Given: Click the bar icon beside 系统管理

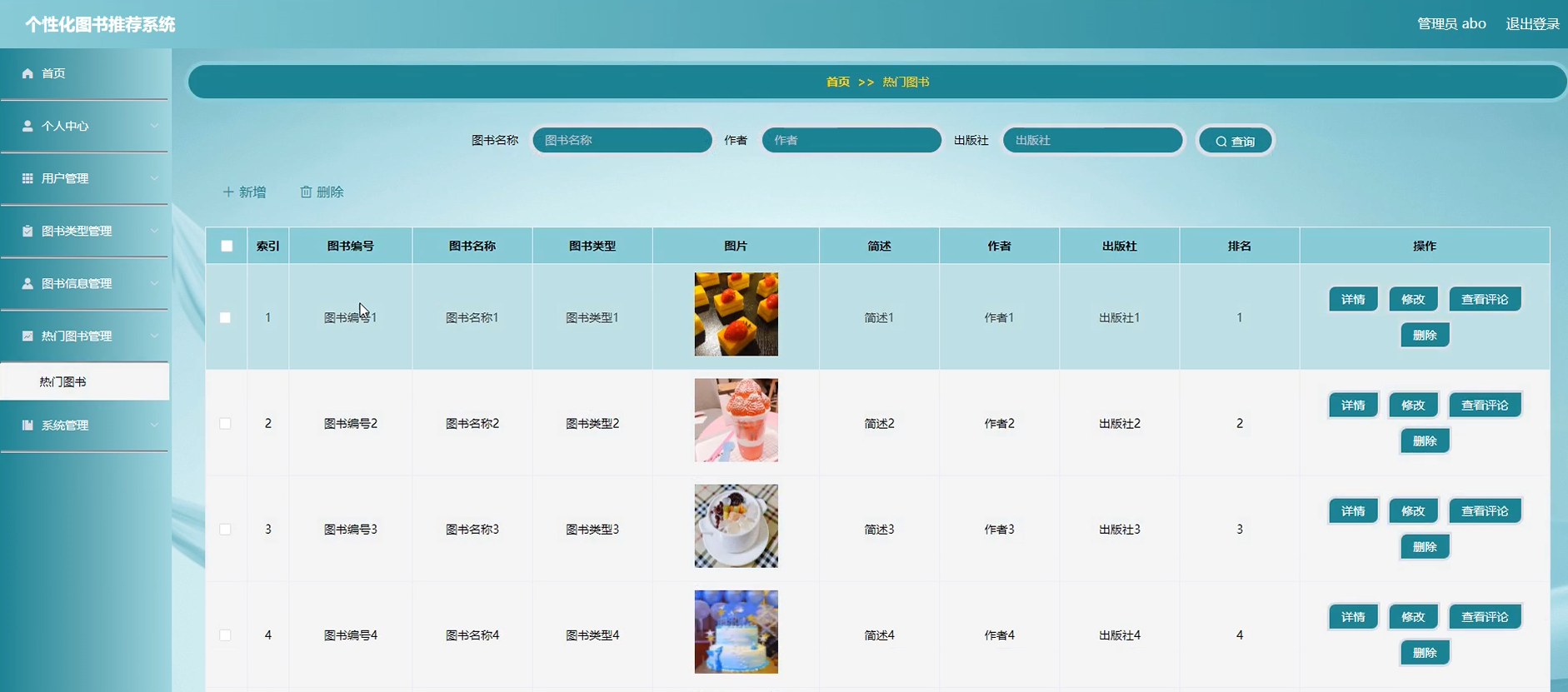Looking at the screenshot, I should (x=27, y=425).
